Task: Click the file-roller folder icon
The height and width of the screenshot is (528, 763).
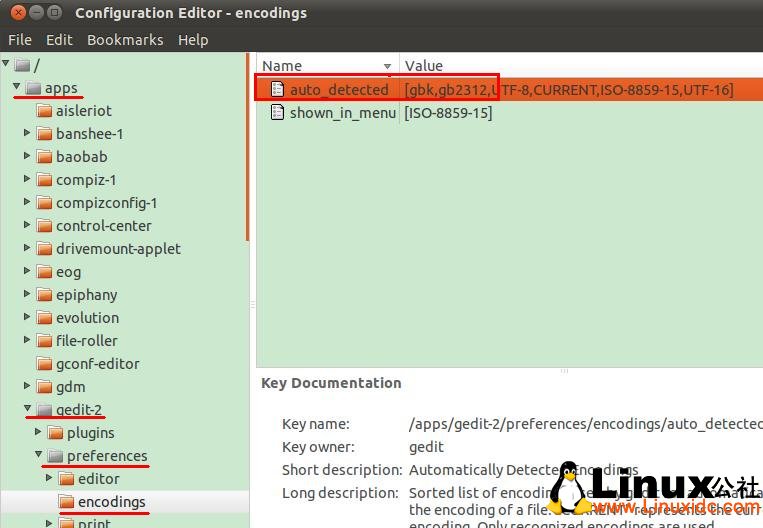Action: (x=44, y=341)
